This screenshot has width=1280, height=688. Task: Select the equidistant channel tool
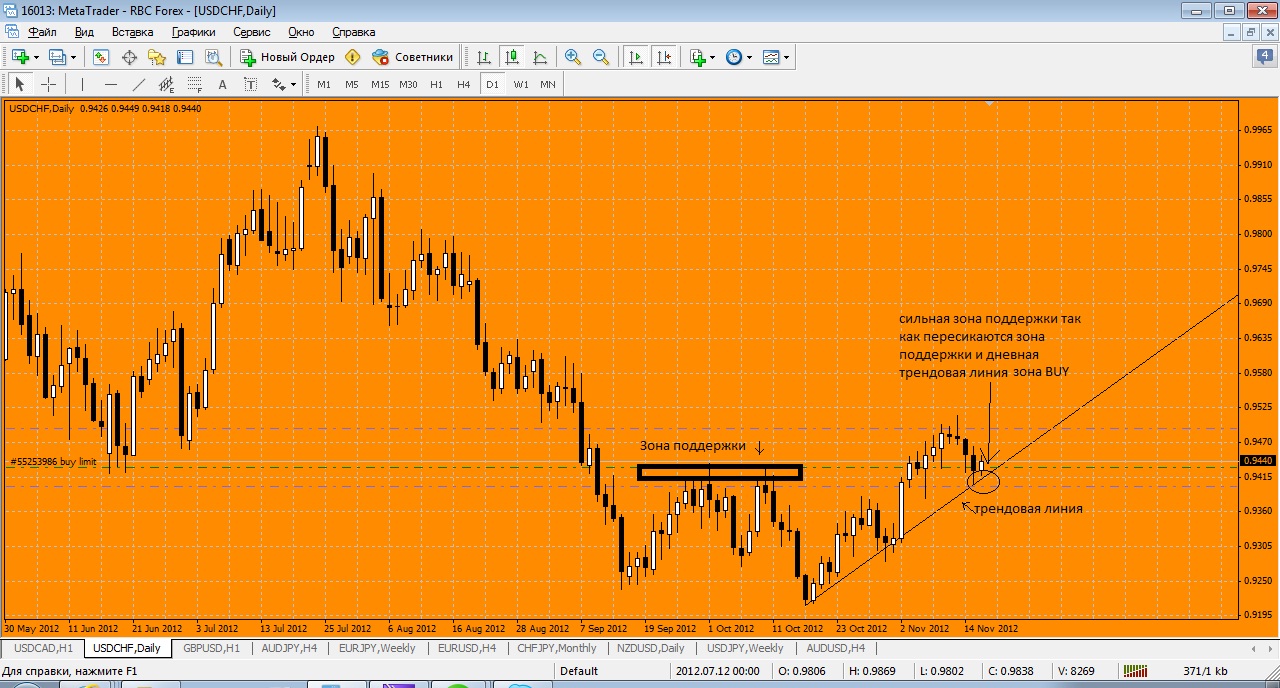(x=166, y=85)
